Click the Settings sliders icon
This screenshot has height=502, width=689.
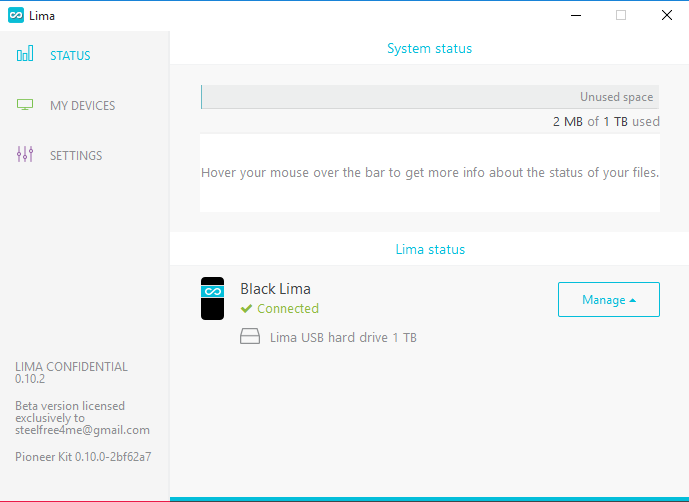tap(25, 154)
